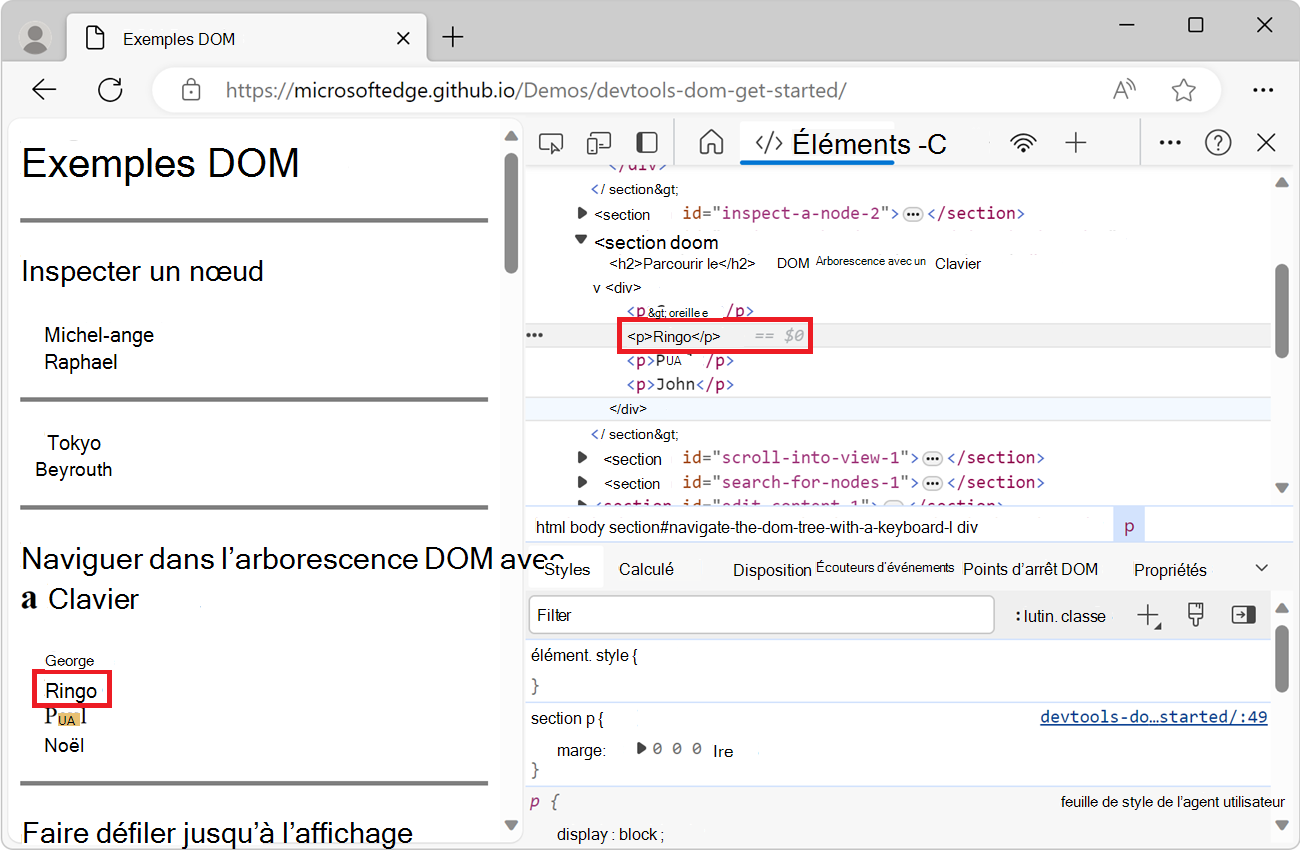1300x850 pixels.
Task: Open the Network tool wifi icon
Action: (1023, 143)
